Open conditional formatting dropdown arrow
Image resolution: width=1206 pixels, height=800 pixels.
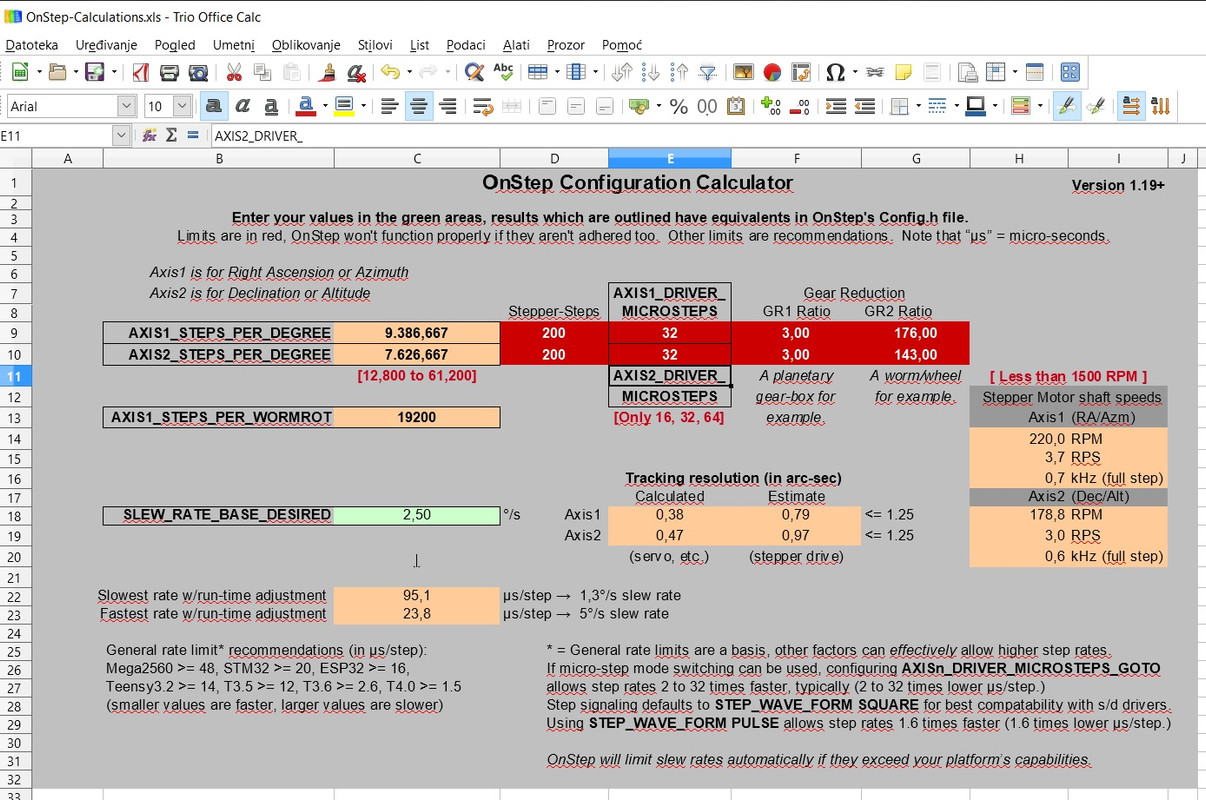coord(1040,106)
